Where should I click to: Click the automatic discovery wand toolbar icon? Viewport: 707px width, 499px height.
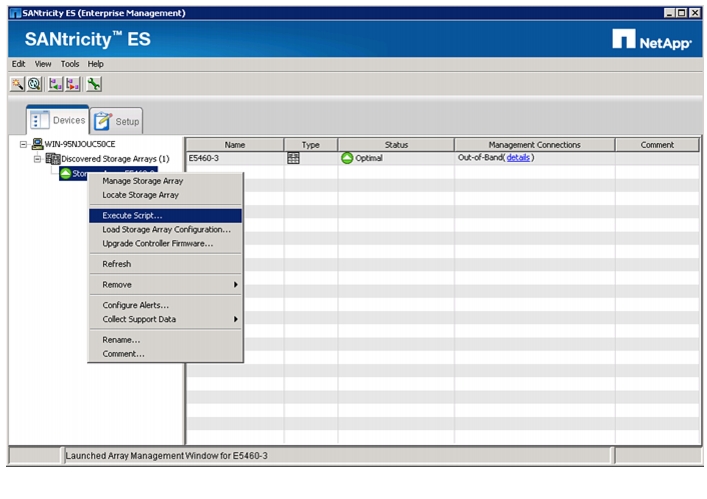17,84
